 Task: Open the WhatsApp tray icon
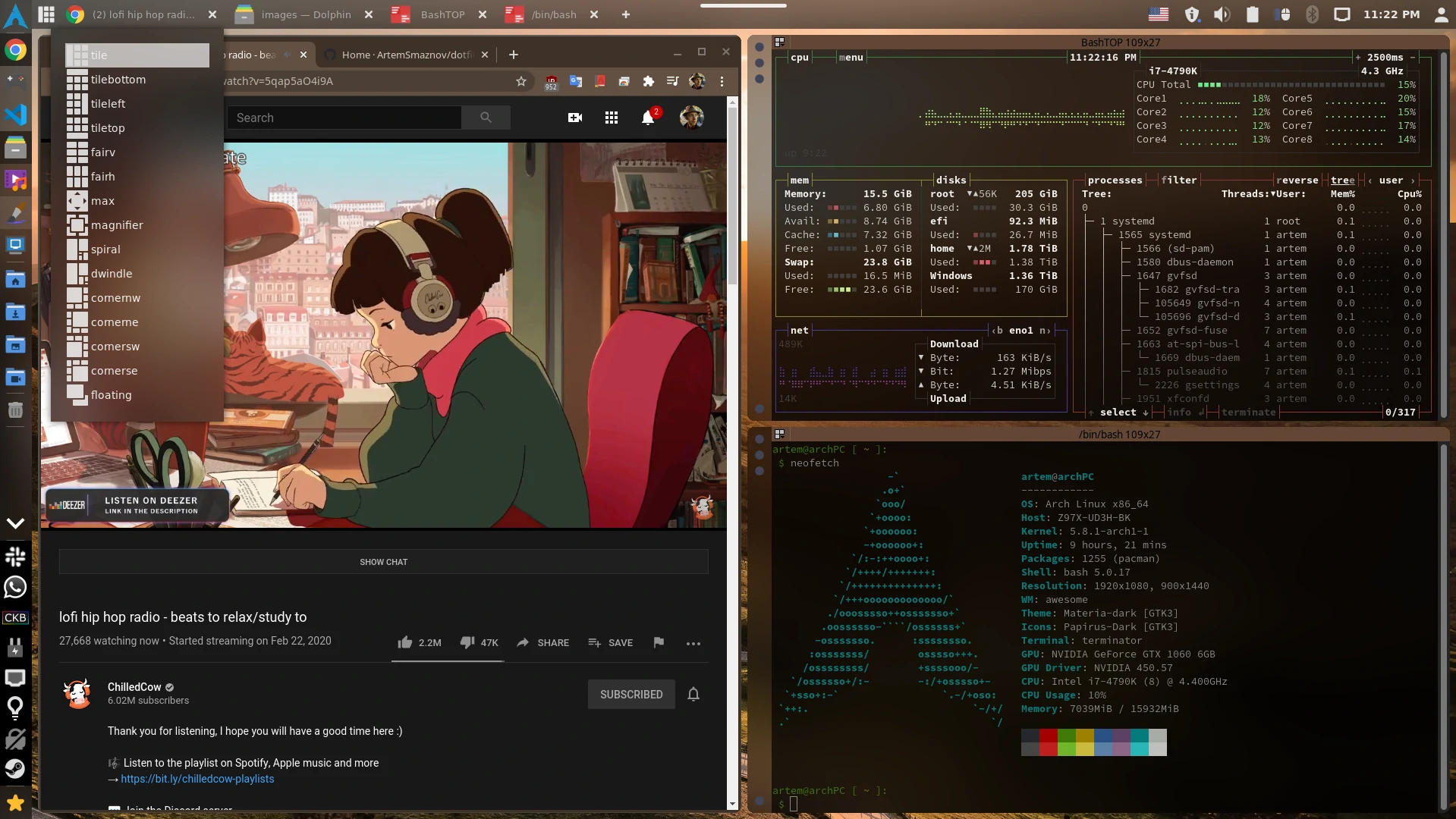coord(15,587)
